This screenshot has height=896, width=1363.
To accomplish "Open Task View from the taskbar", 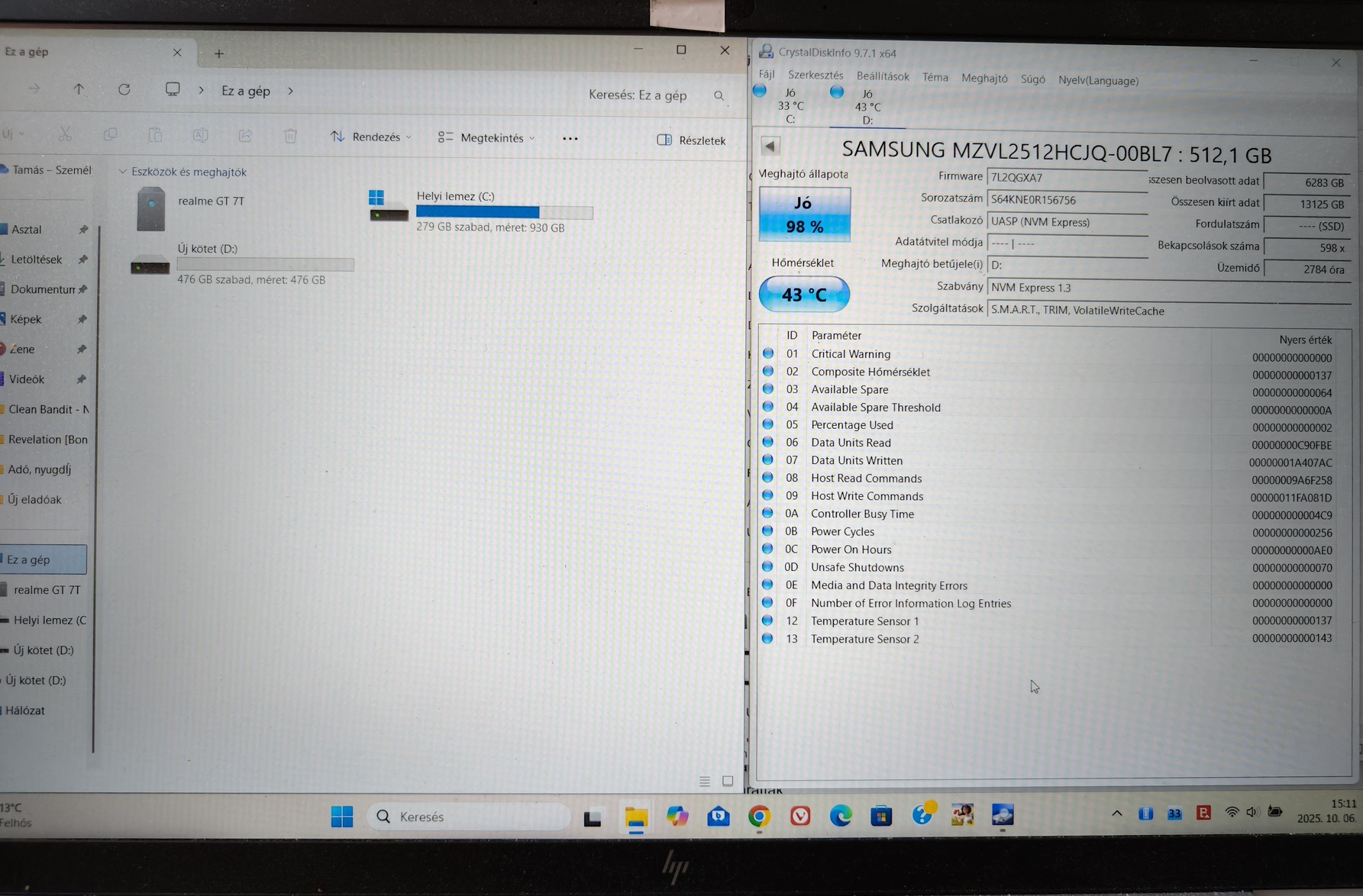I will pyautogui.click(x=593, y=817).
